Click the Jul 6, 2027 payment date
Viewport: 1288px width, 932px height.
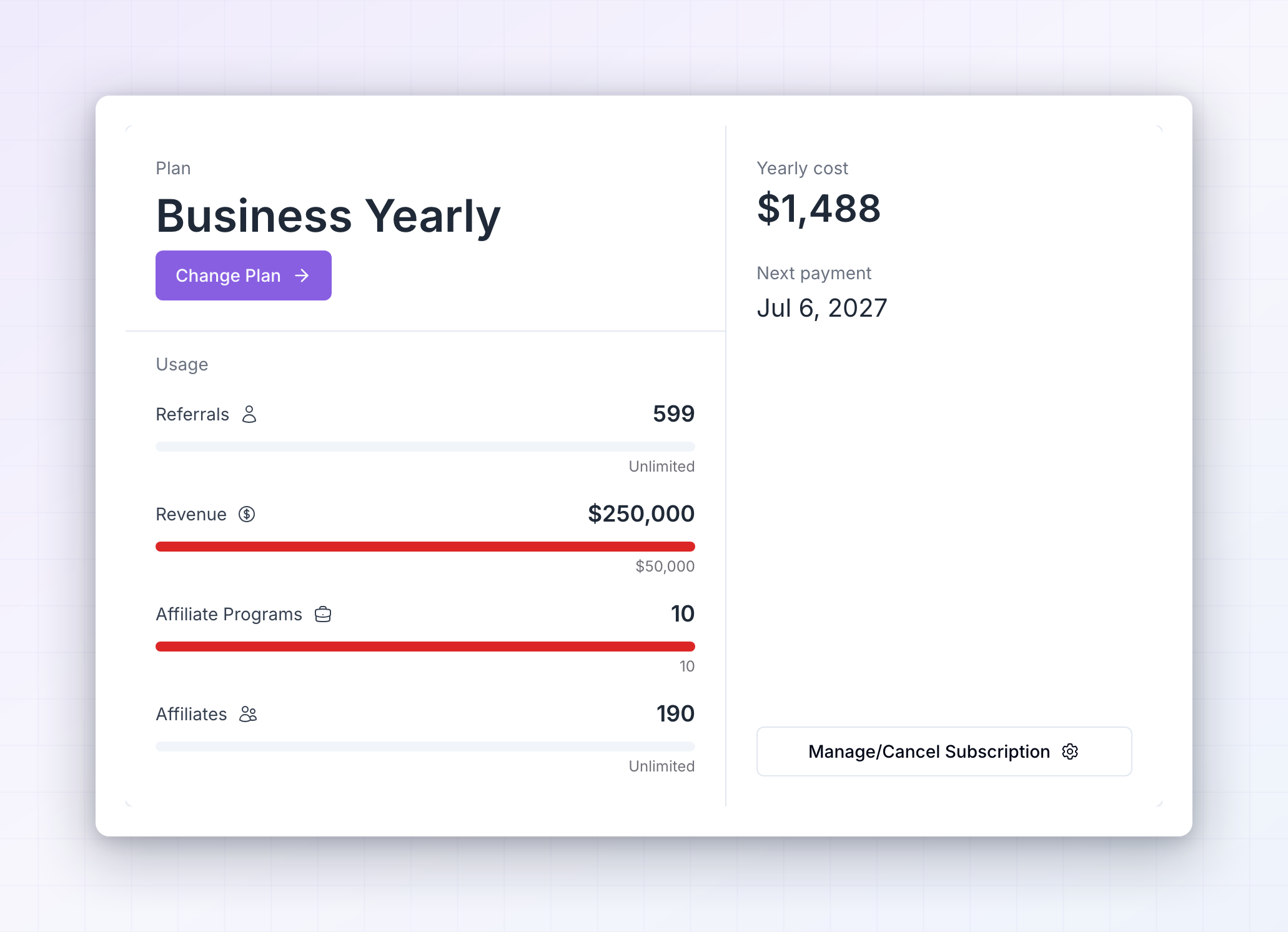point(822,308)
